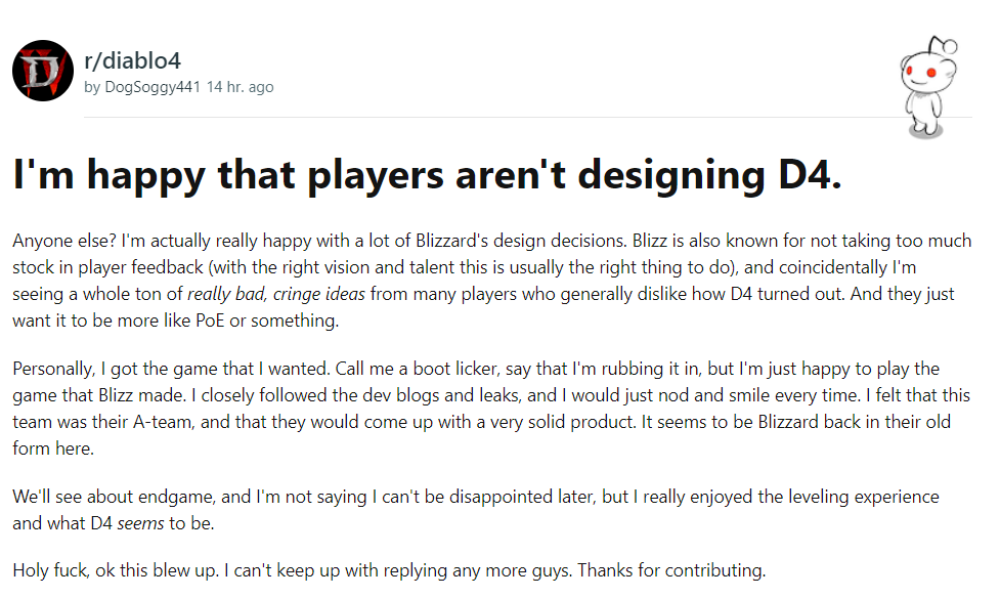Click the italicized word "seems"

click(140, 522)
